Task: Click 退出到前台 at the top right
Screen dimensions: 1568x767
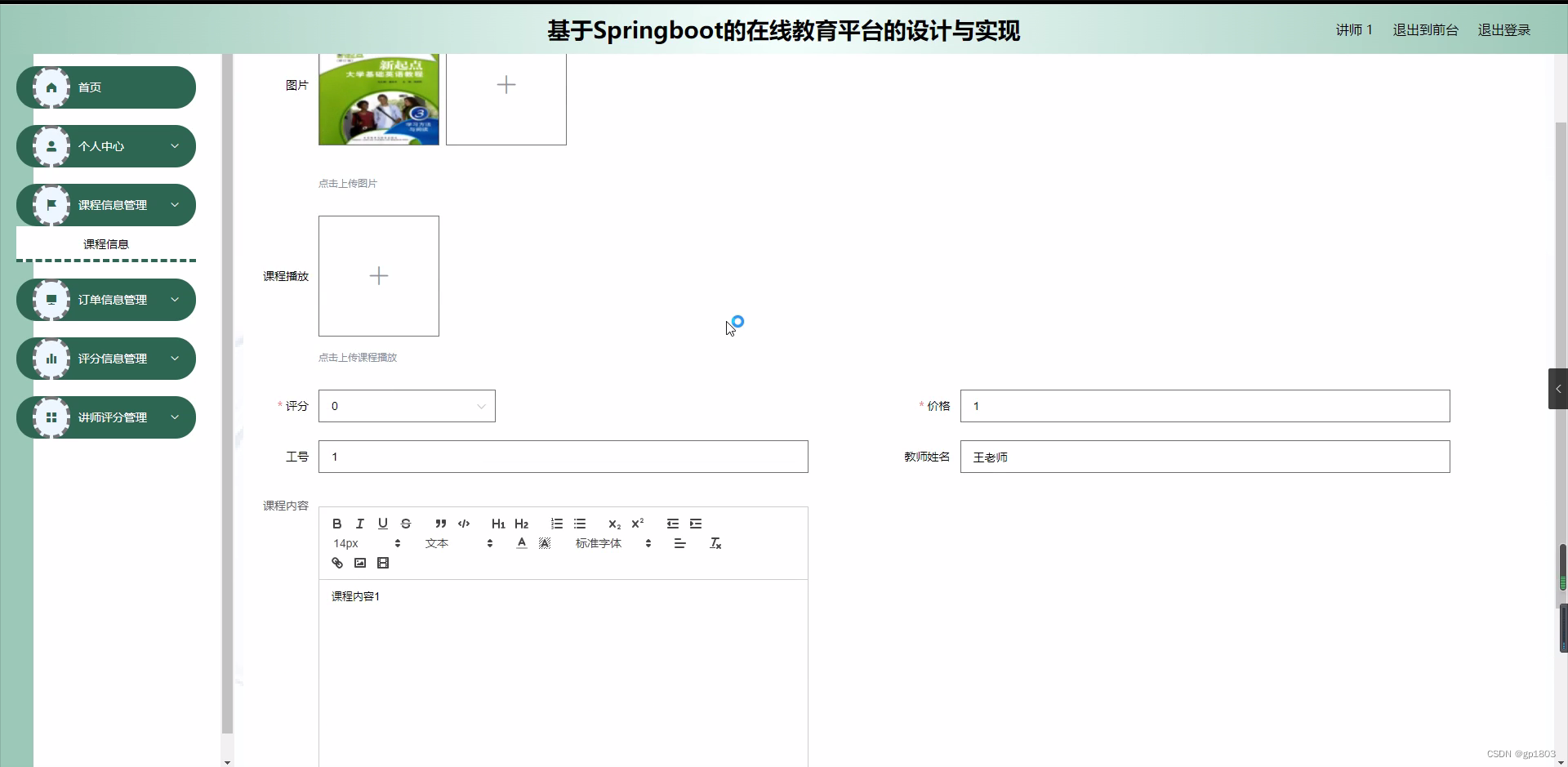Action: (1424, 29)
